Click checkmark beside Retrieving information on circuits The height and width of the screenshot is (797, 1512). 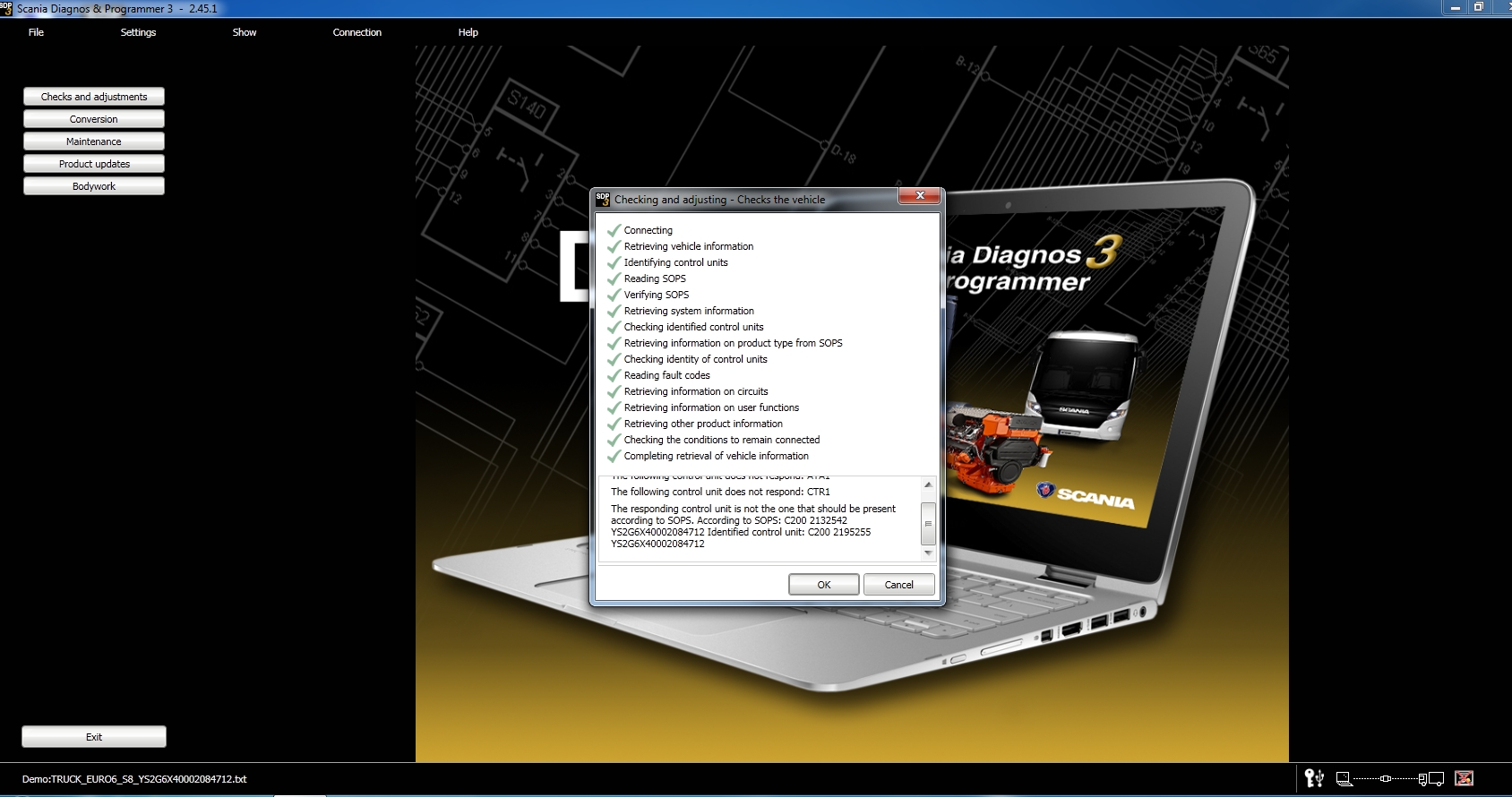pyautogui.click(x=614, y=391)
